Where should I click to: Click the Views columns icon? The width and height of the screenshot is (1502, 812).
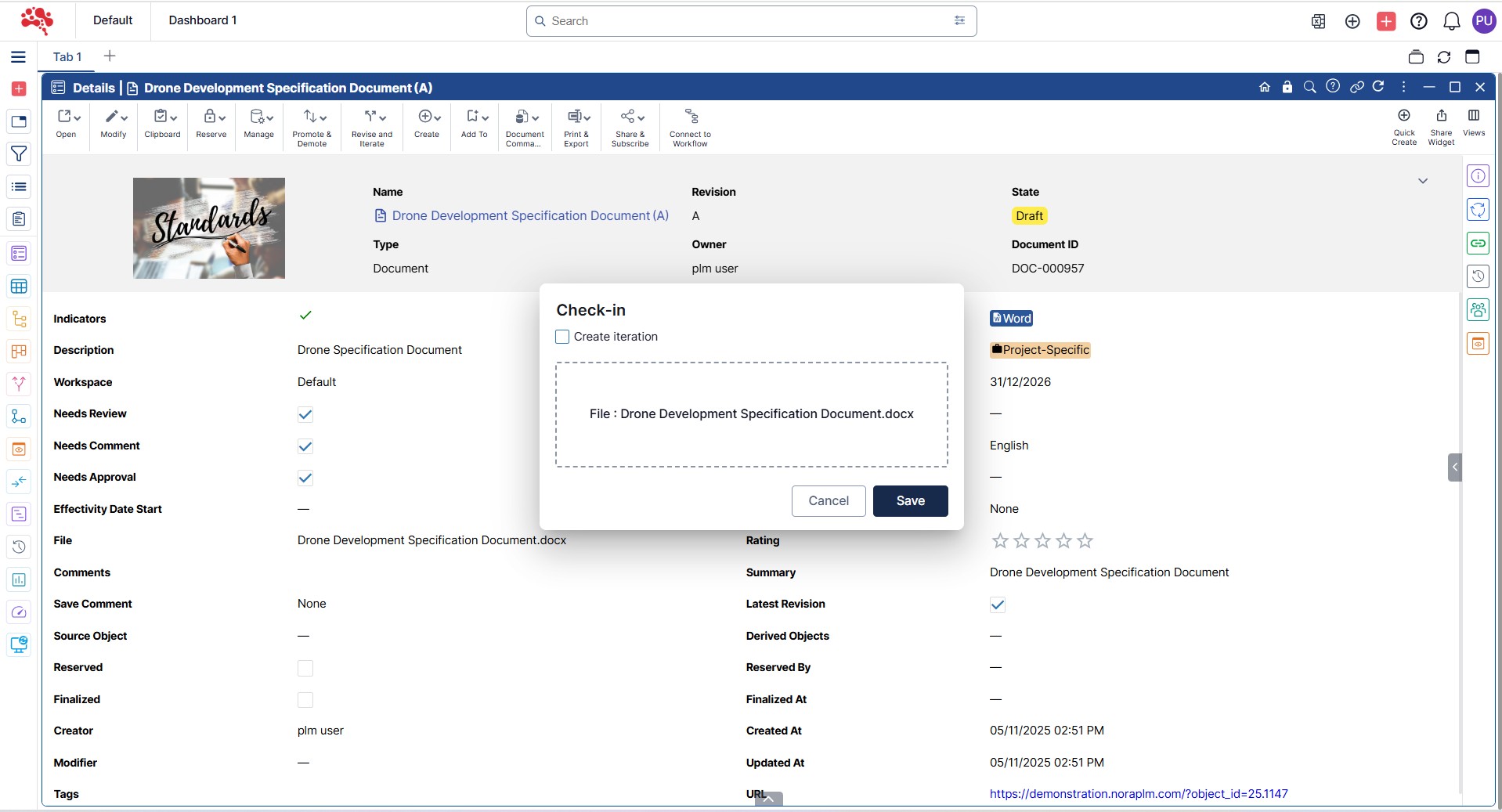click(1474, 116)
